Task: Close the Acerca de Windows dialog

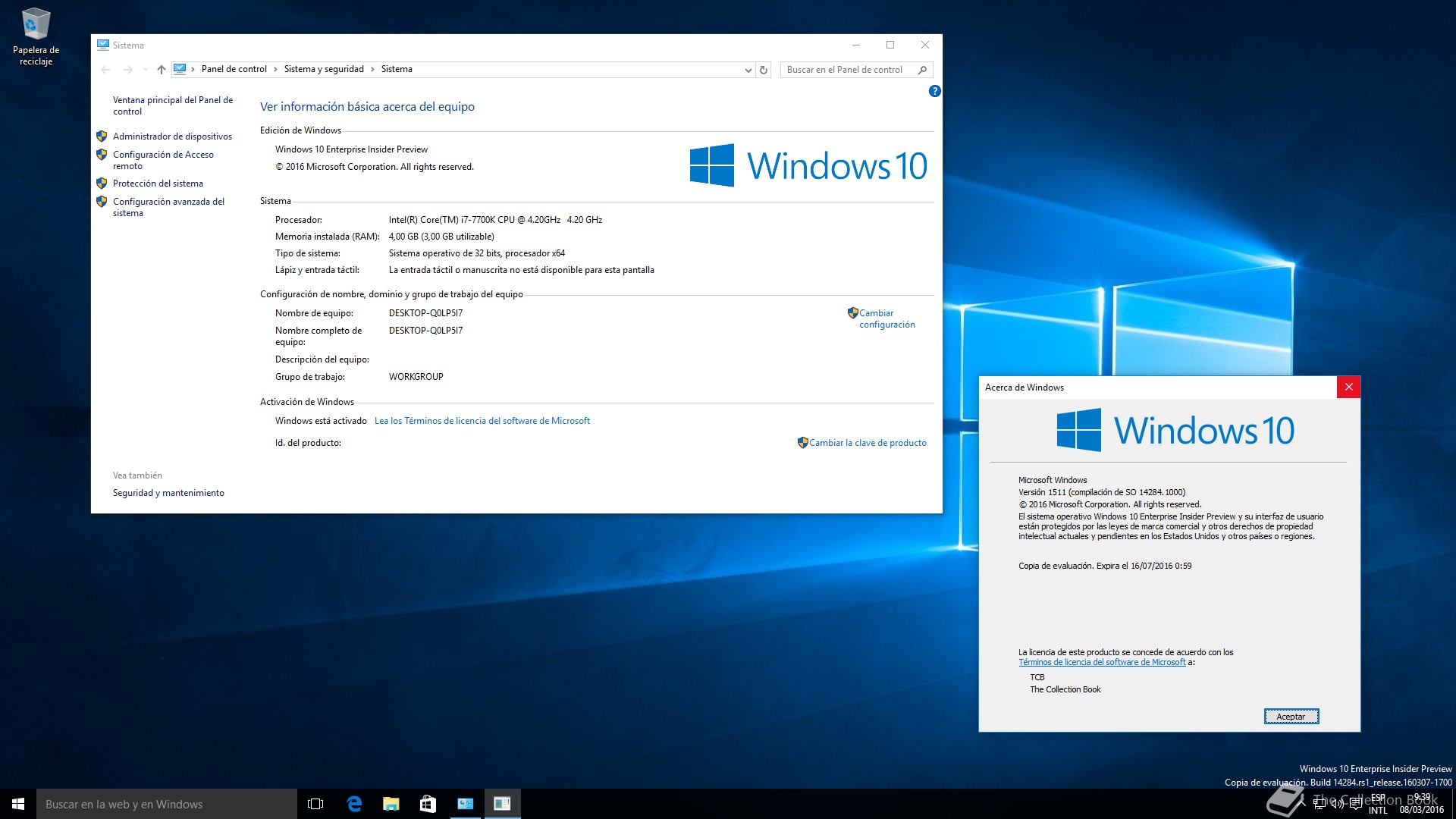Action: [1348, 388]
